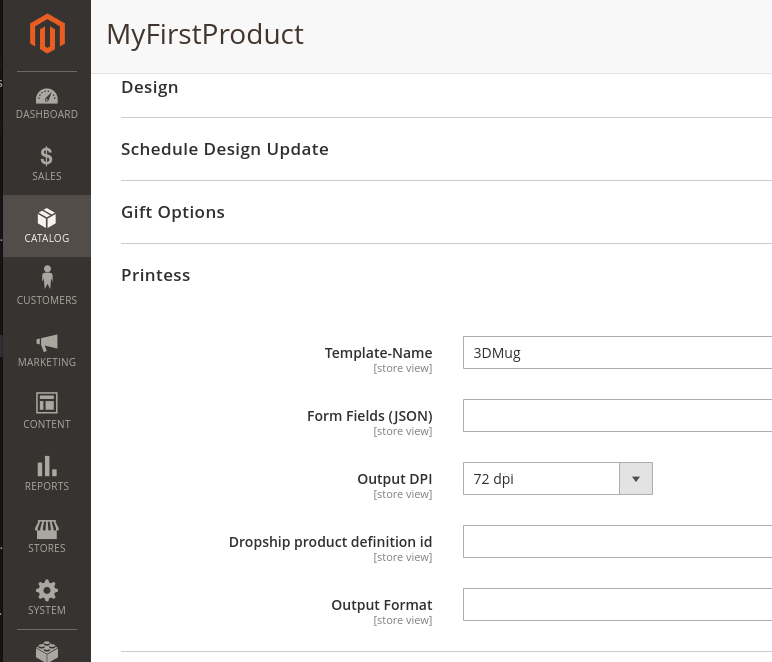Expand the Schedule Design Update section
The image size is (772, 662).
tap(225, 149)
